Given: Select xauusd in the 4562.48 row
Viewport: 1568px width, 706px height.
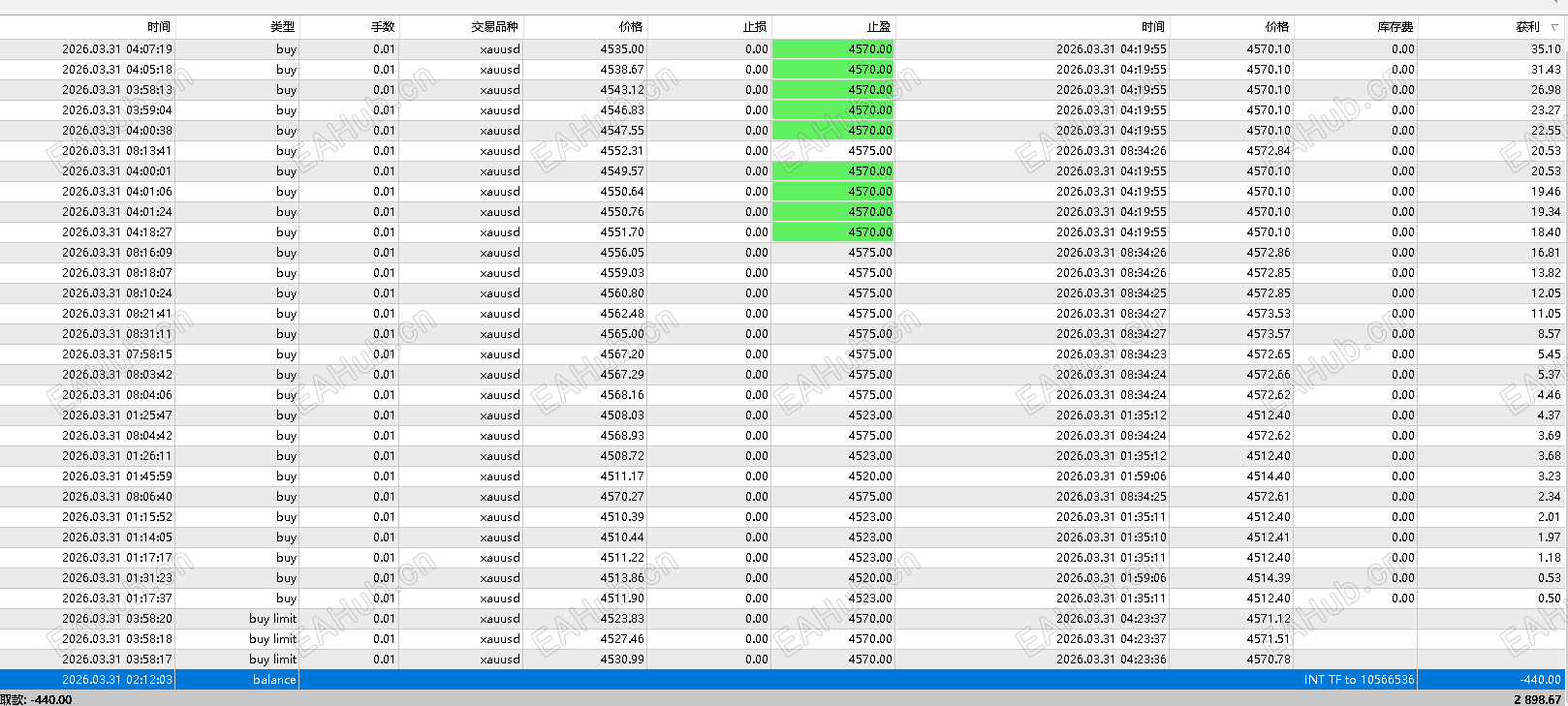Looking at the screenshot, I should (x=500, y=314).
